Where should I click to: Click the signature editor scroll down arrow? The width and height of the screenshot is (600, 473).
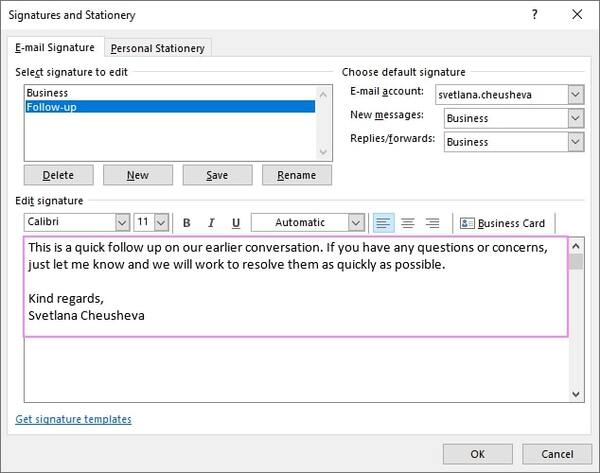tap(576, 394)
